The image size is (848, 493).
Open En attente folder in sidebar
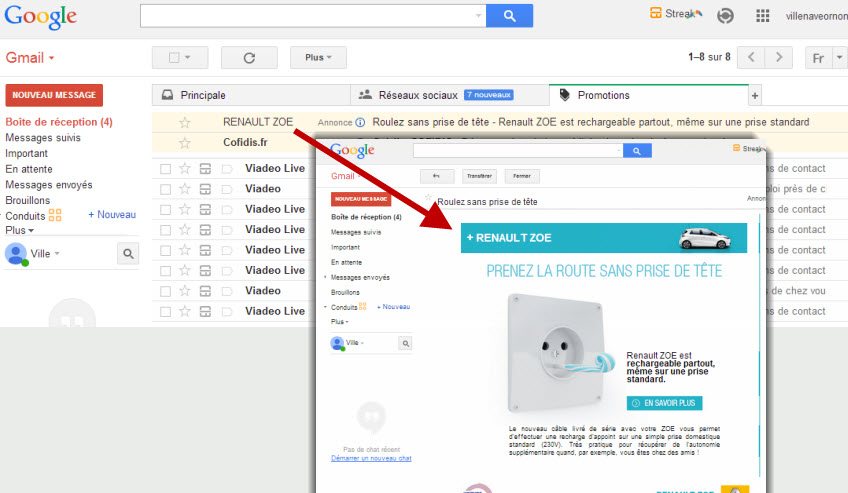pyautogui.click(x=29, y=169)
